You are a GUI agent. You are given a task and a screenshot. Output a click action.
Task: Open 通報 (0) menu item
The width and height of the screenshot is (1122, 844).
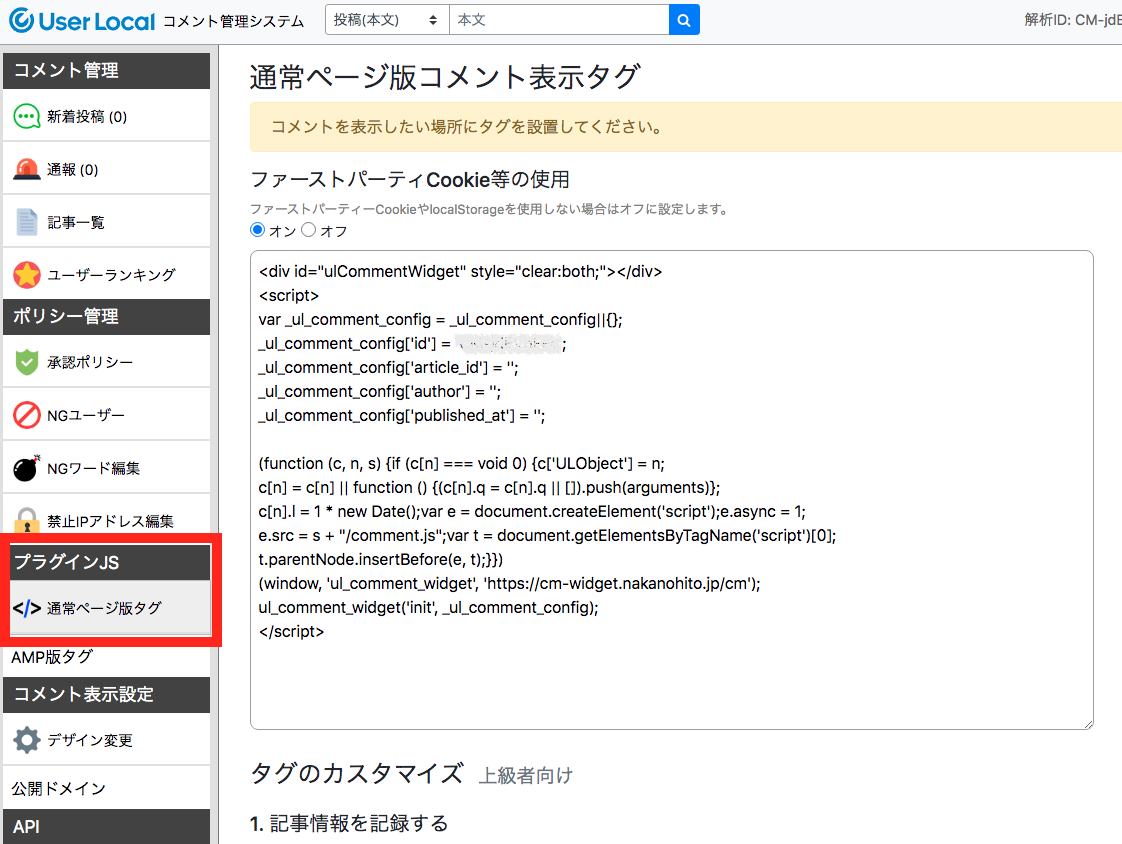(107, 169)
